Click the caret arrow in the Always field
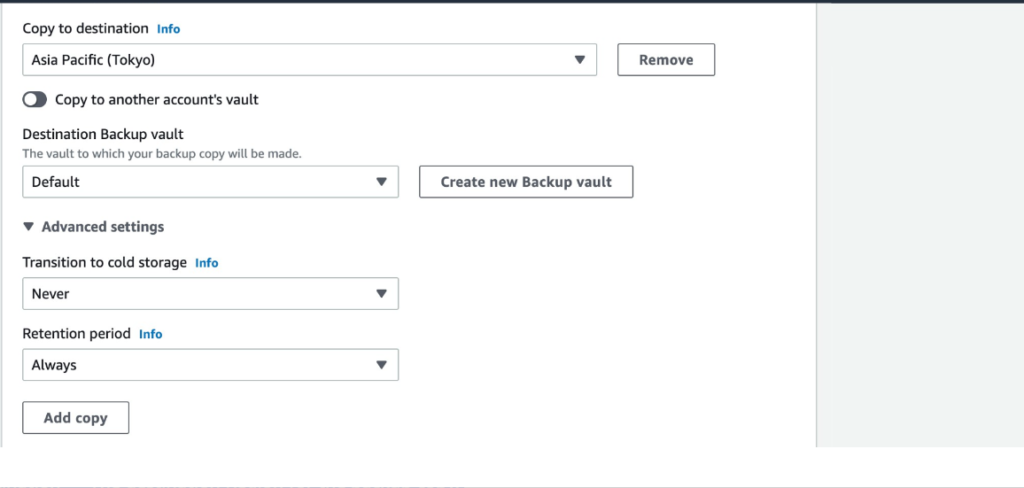The height and width of the screenshot is (488, 1024). 381,365
